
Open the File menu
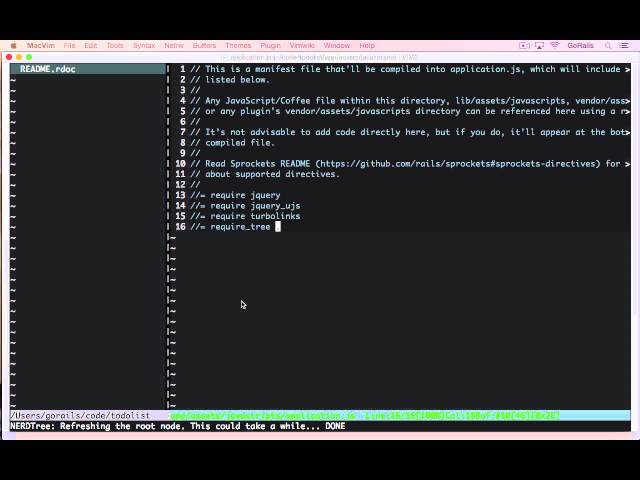coord(69,45)
